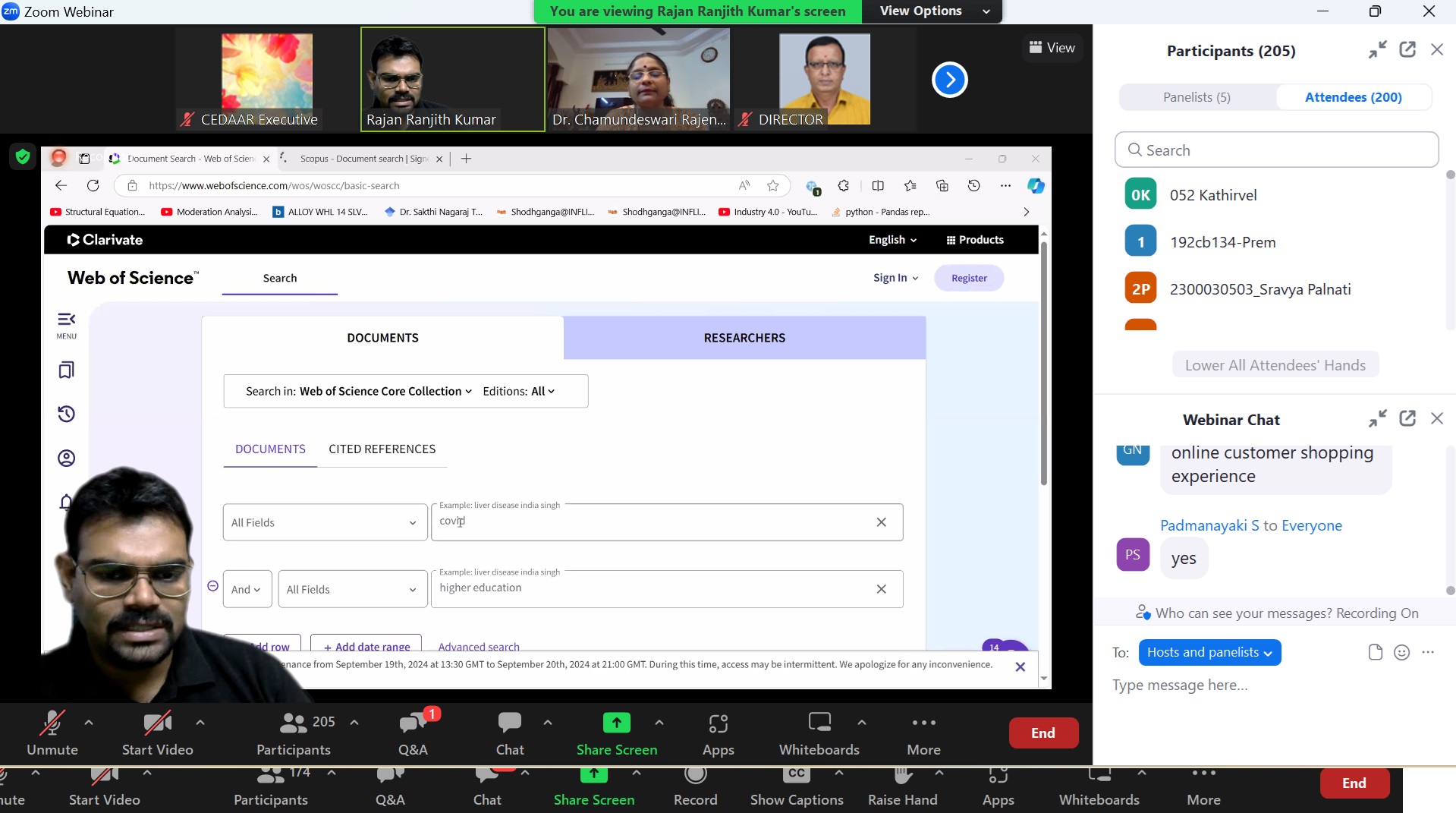This screenshot has width=1456, height=813.
Task: Open the Apps icon in toolbar
Action: (718, 723)
